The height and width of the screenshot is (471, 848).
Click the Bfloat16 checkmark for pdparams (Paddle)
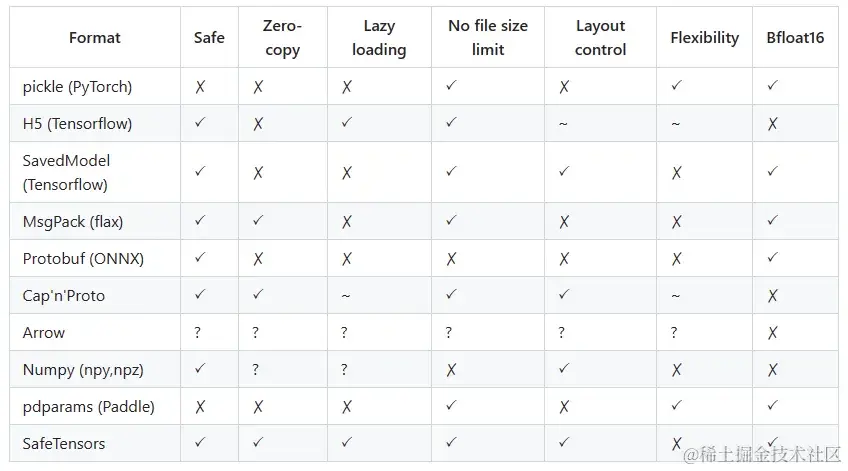[x=772, y=405]
